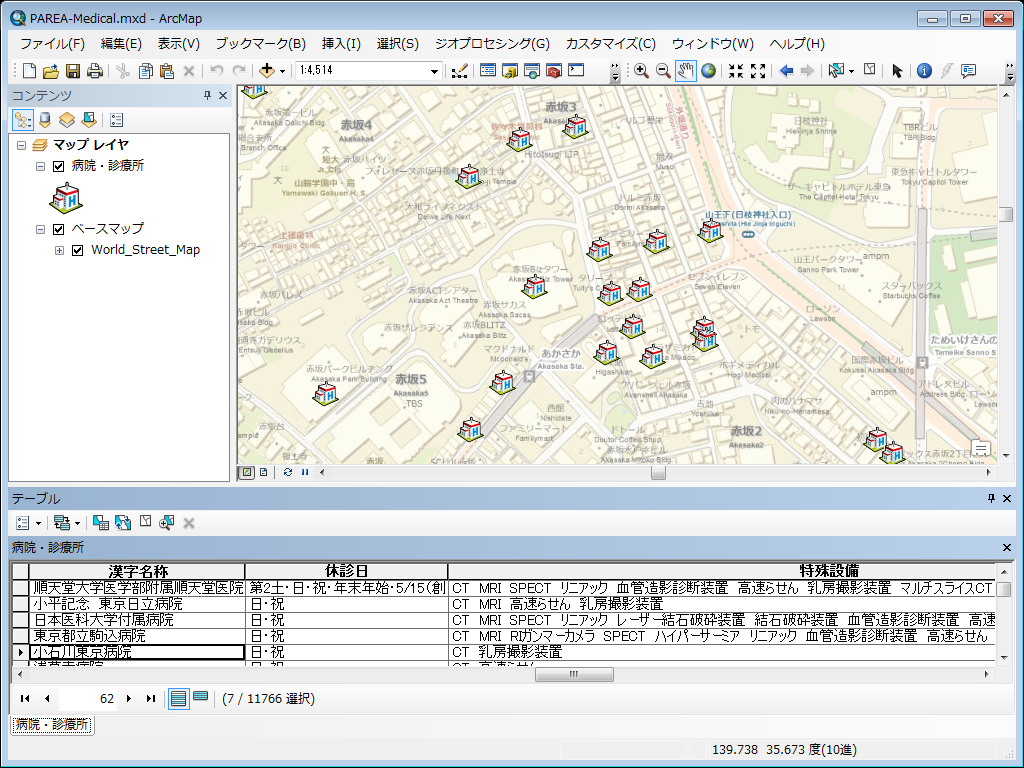Go back to previous extent
1024x768 pixels.
786,71
